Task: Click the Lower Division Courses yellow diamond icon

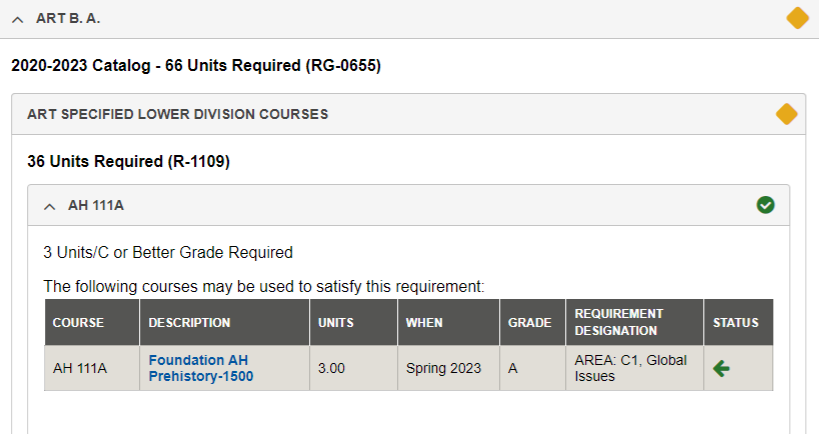Action: click(x=786, y=114)
